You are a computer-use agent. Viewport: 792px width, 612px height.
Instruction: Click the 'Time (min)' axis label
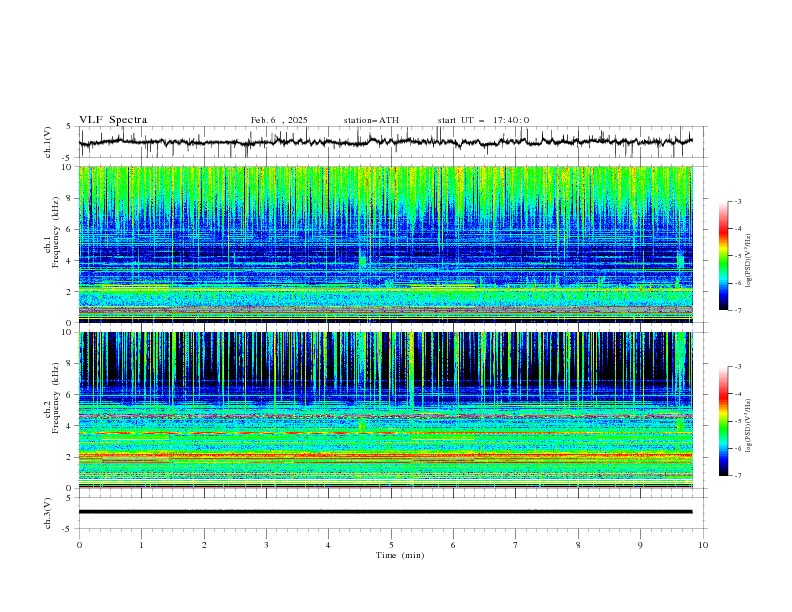[400, 555]
